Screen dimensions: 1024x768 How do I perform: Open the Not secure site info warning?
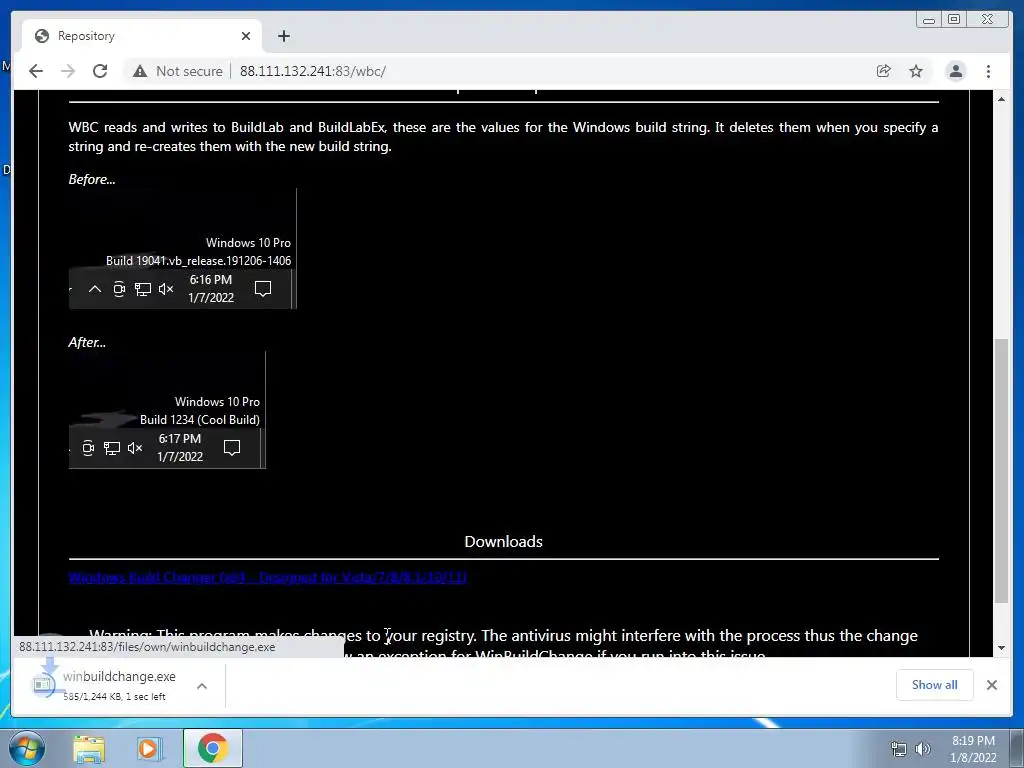coord(178,71)
